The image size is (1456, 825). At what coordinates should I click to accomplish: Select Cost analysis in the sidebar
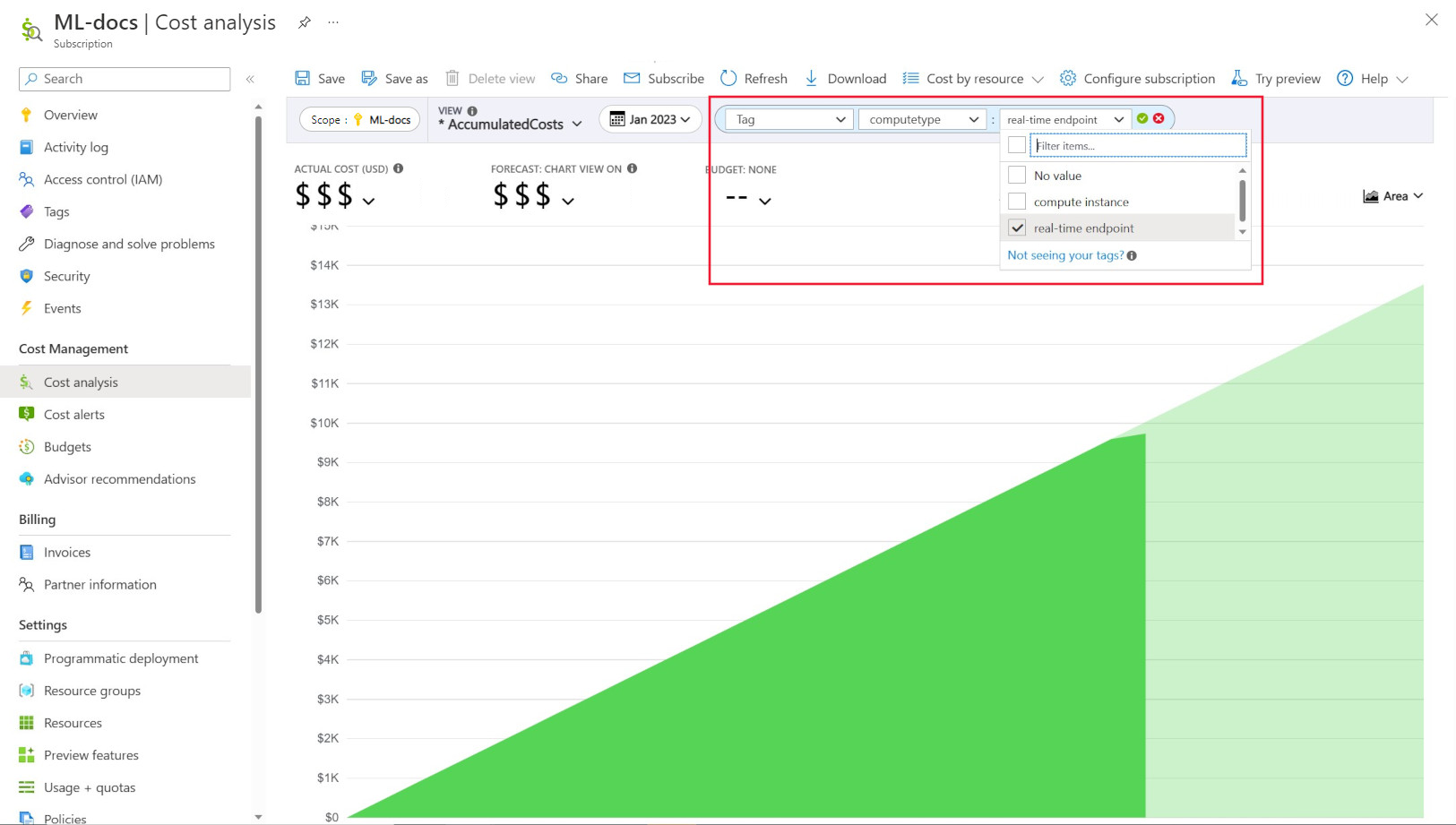125,382
